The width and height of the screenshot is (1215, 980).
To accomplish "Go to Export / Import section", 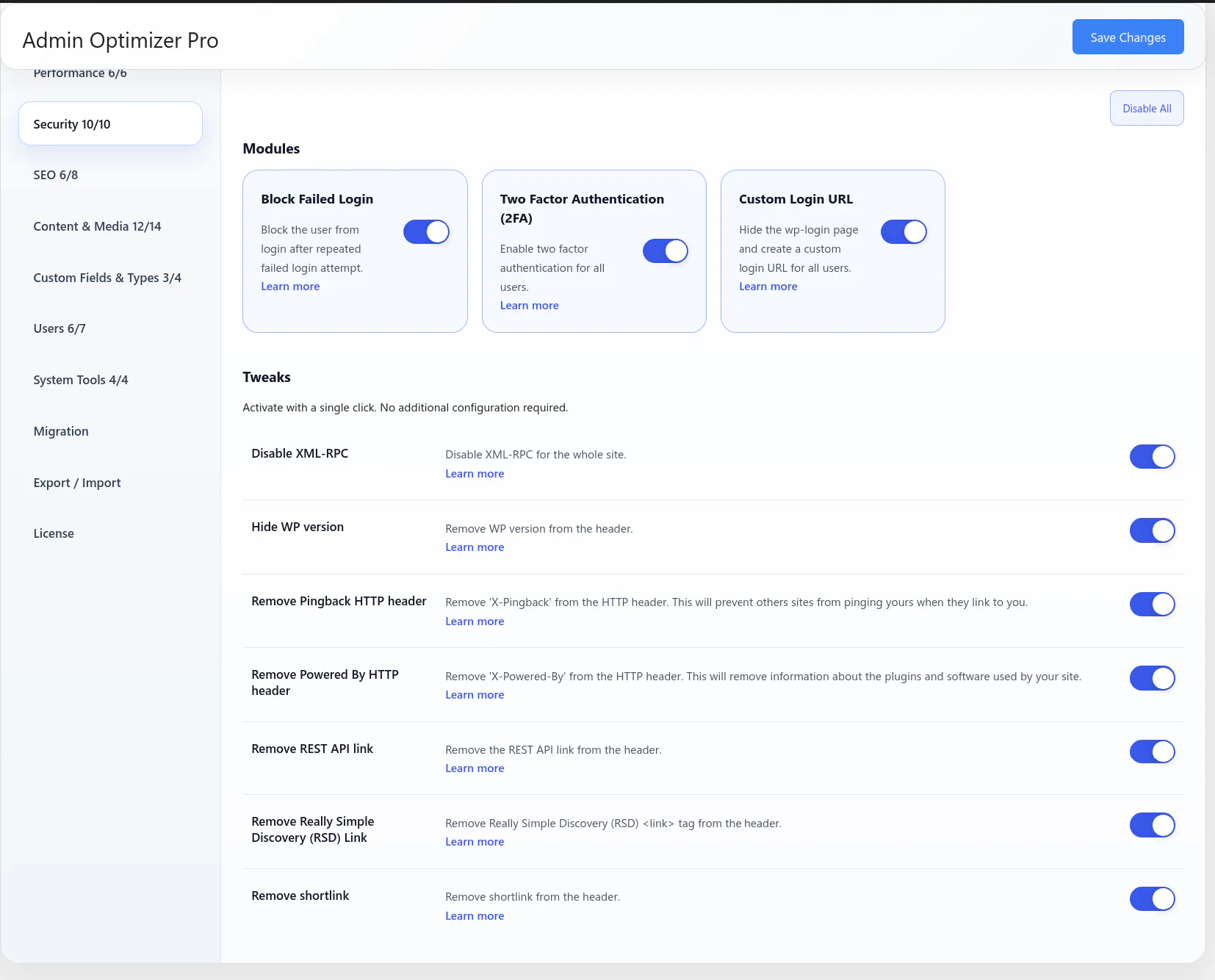I will click(x=77, y=483).
